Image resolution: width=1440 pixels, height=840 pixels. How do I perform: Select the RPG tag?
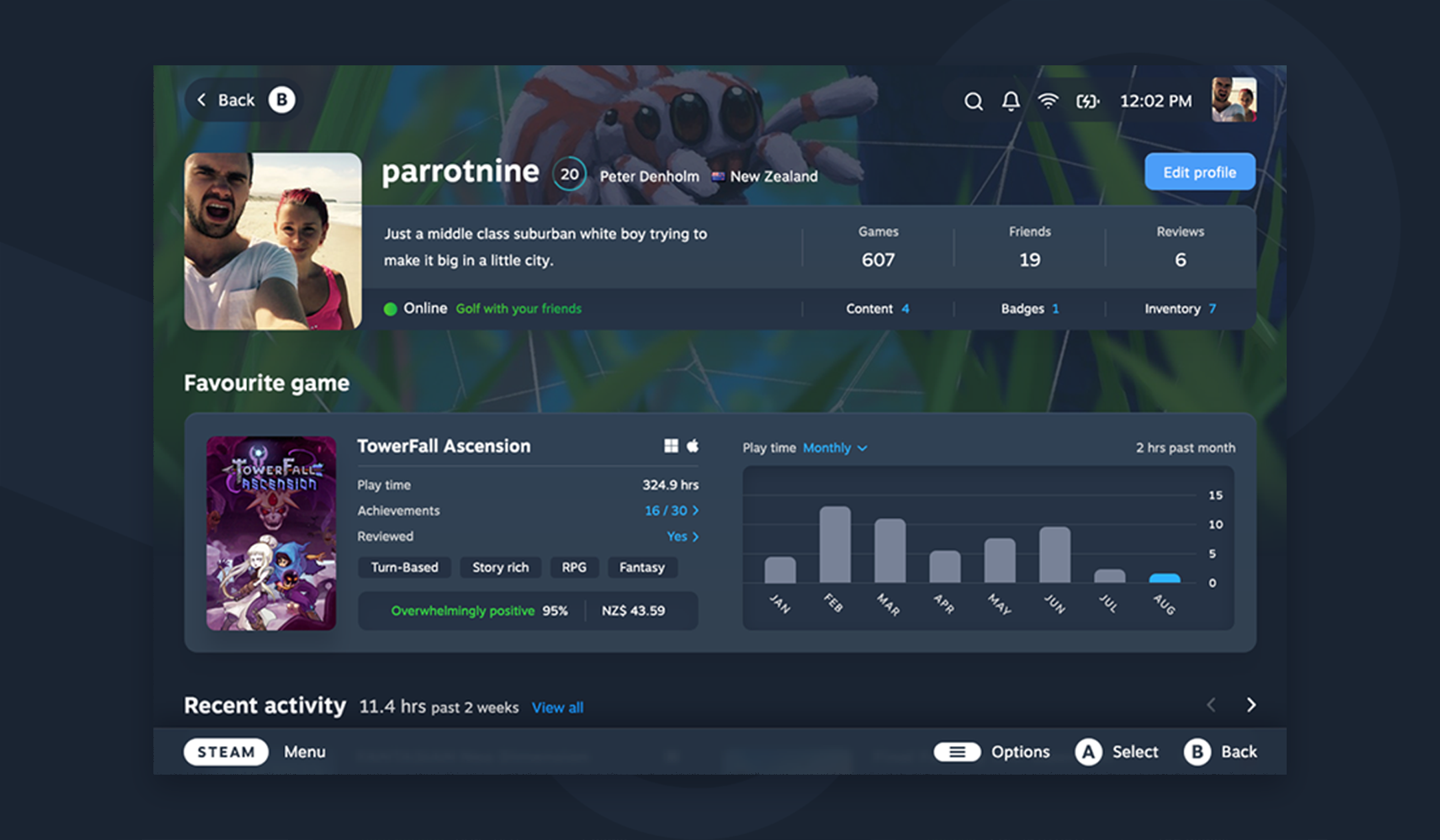point(574,567)
